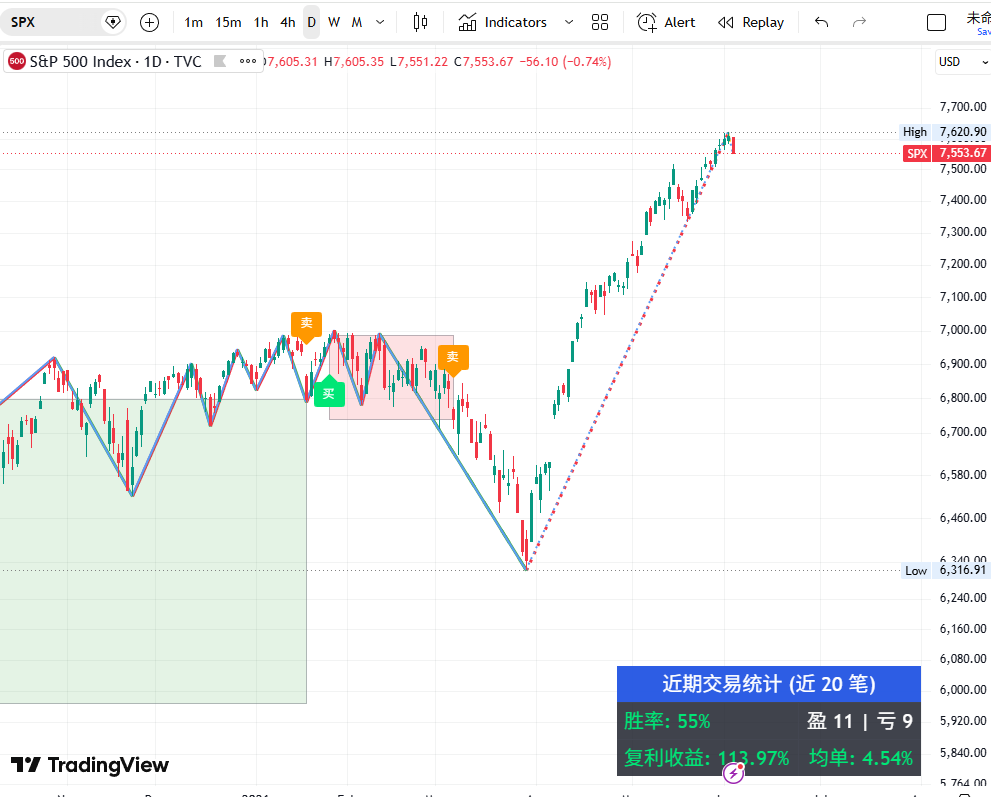Click the 7,000.00 price scale label
Screen dimensions: 991x797
click(963, 329)
